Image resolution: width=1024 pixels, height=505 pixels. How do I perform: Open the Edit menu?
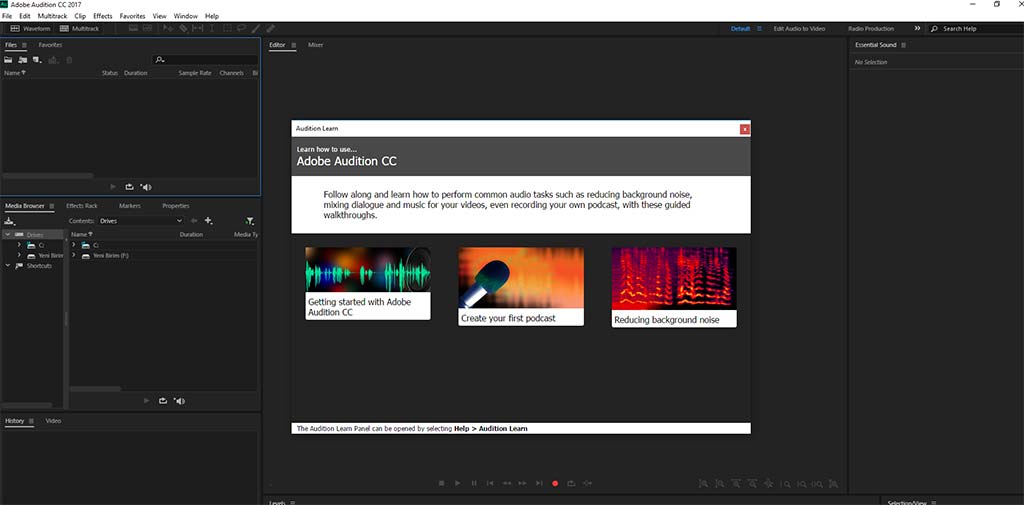coord(25,16)
